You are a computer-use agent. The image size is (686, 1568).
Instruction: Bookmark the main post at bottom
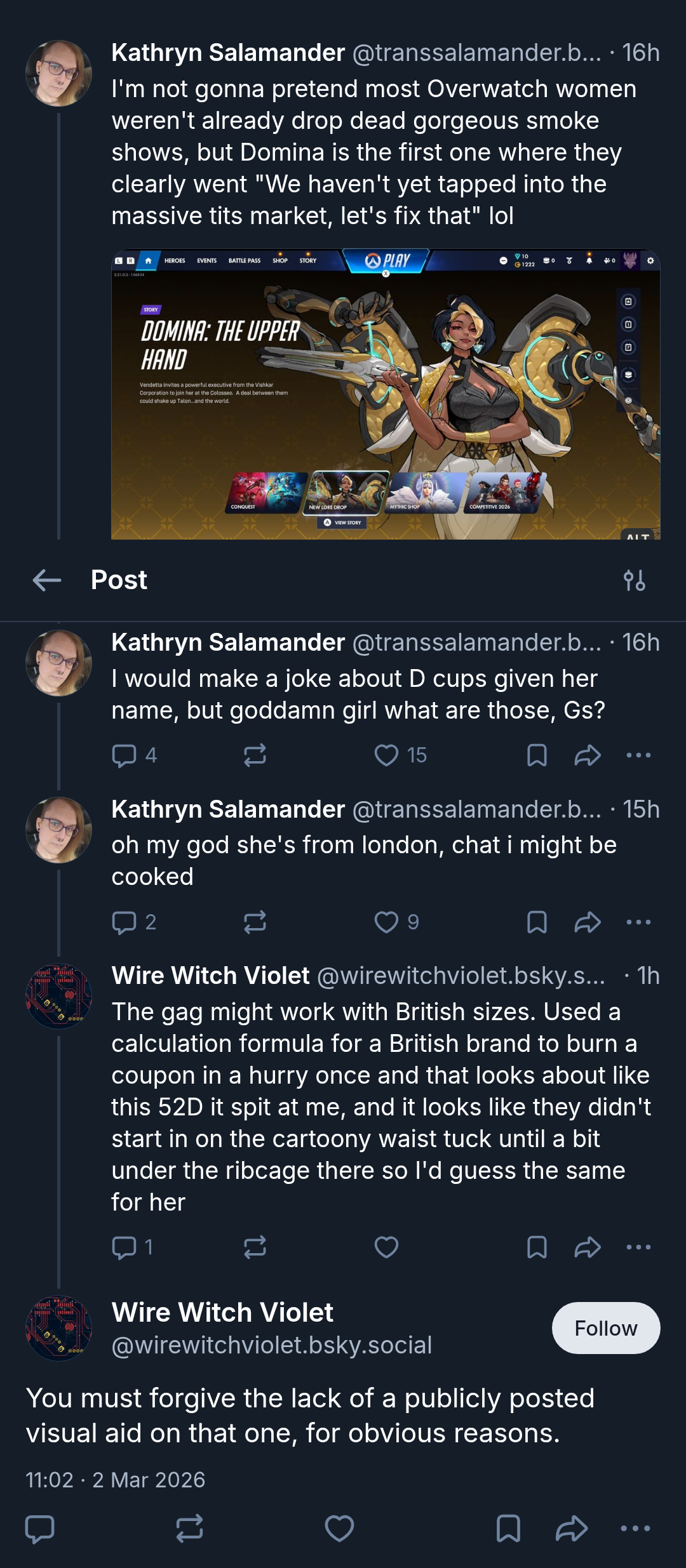tap(508, 1528)
